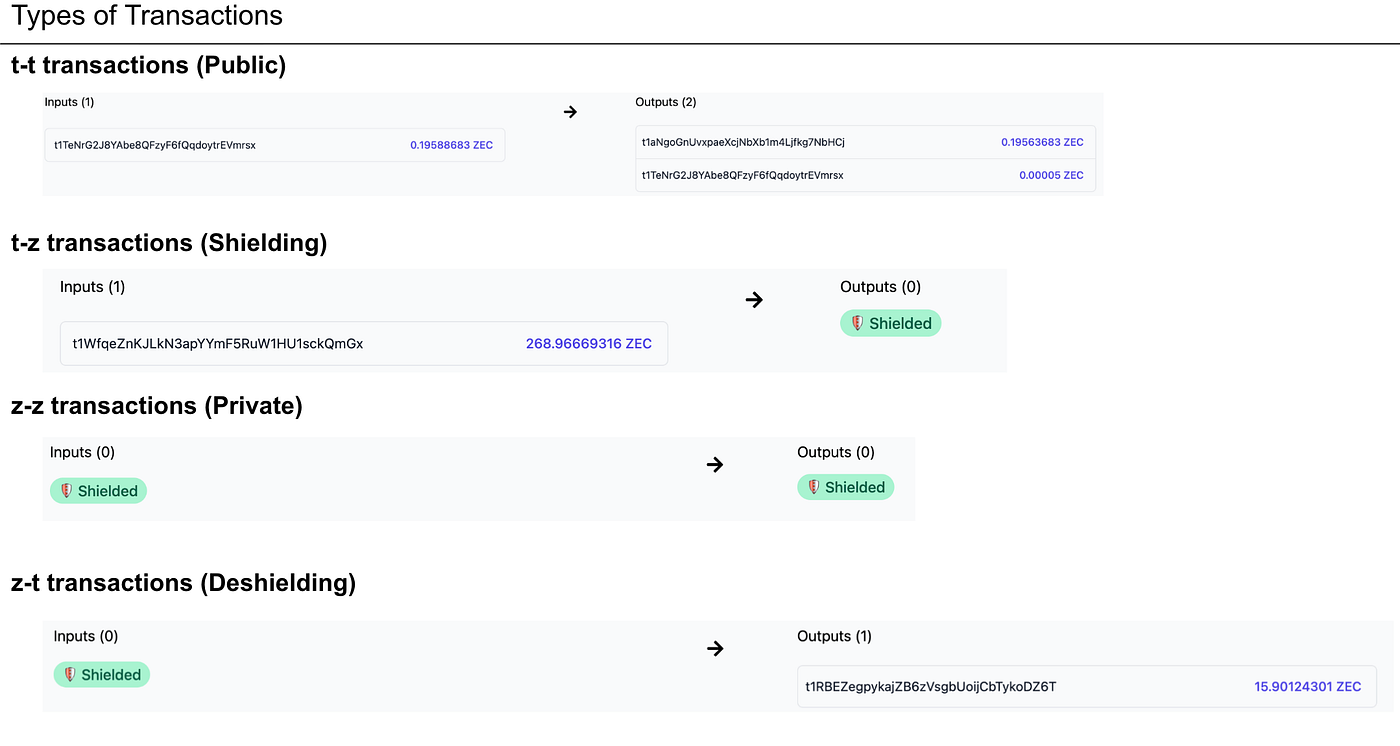1400x746 pixels.
Task: Click the output address row with 0.00005 ZEC
Action: coord(866,175)
